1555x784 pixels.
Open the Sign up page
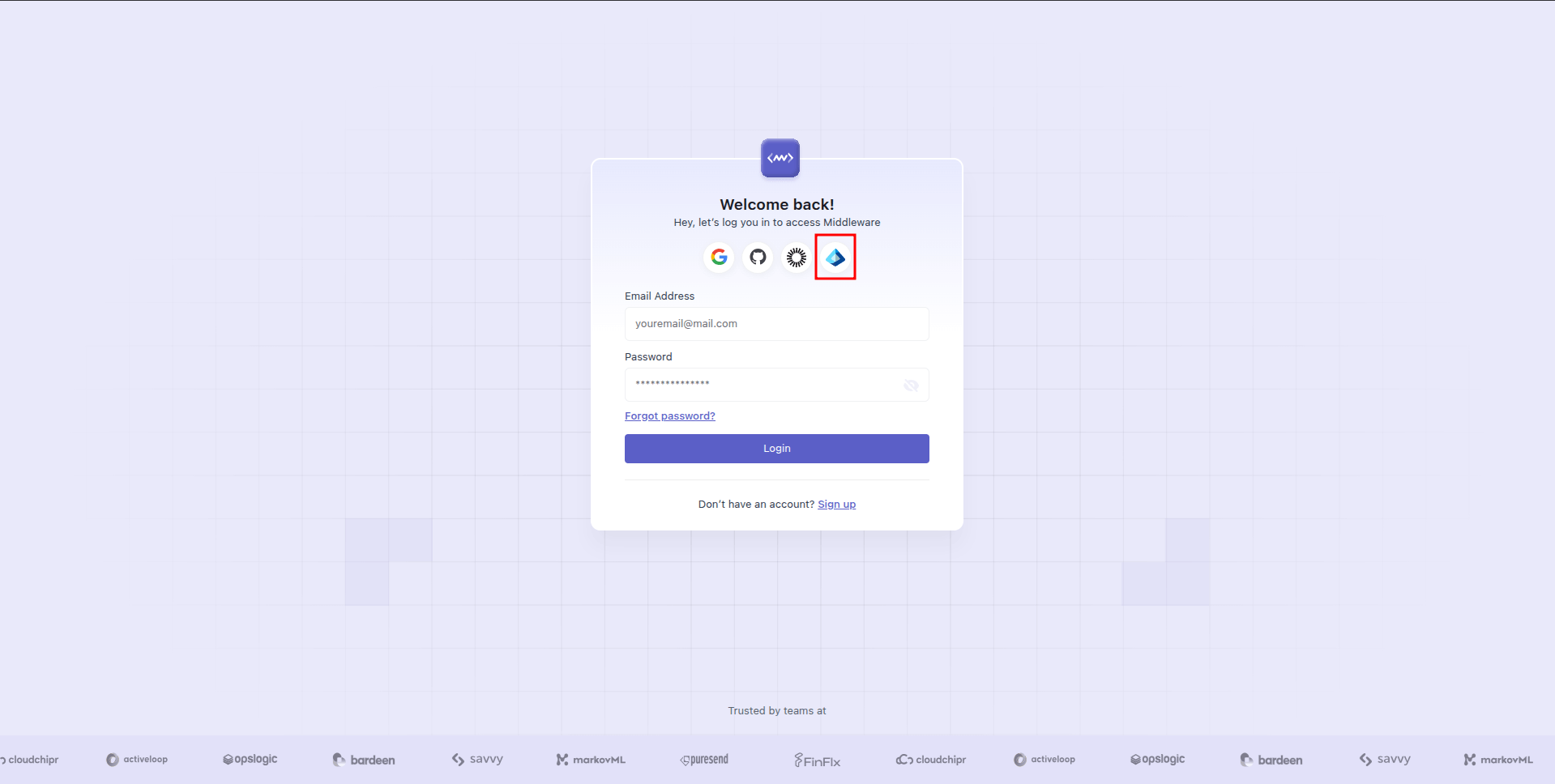(x=836, y=504)
